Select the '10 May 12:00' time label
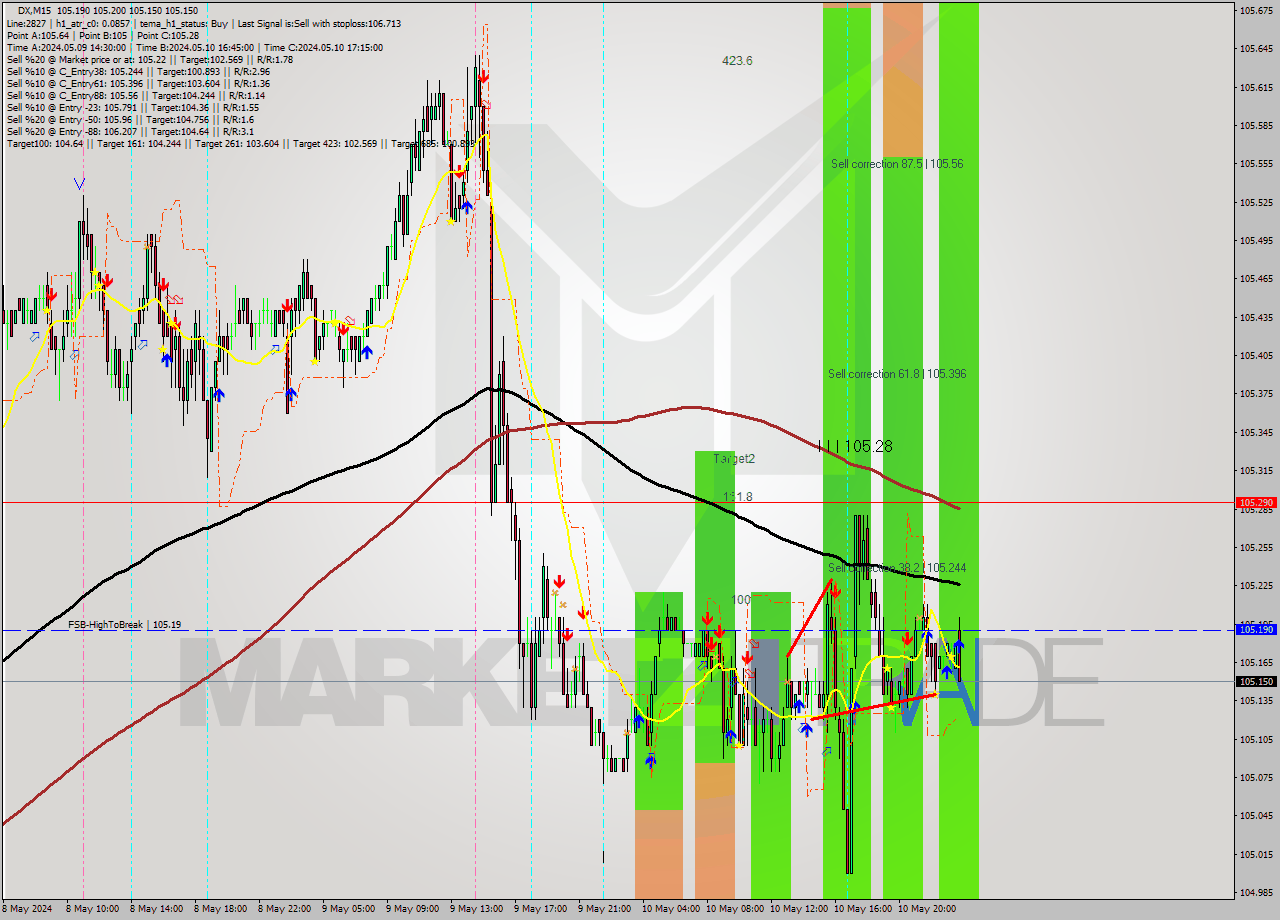 799,909
